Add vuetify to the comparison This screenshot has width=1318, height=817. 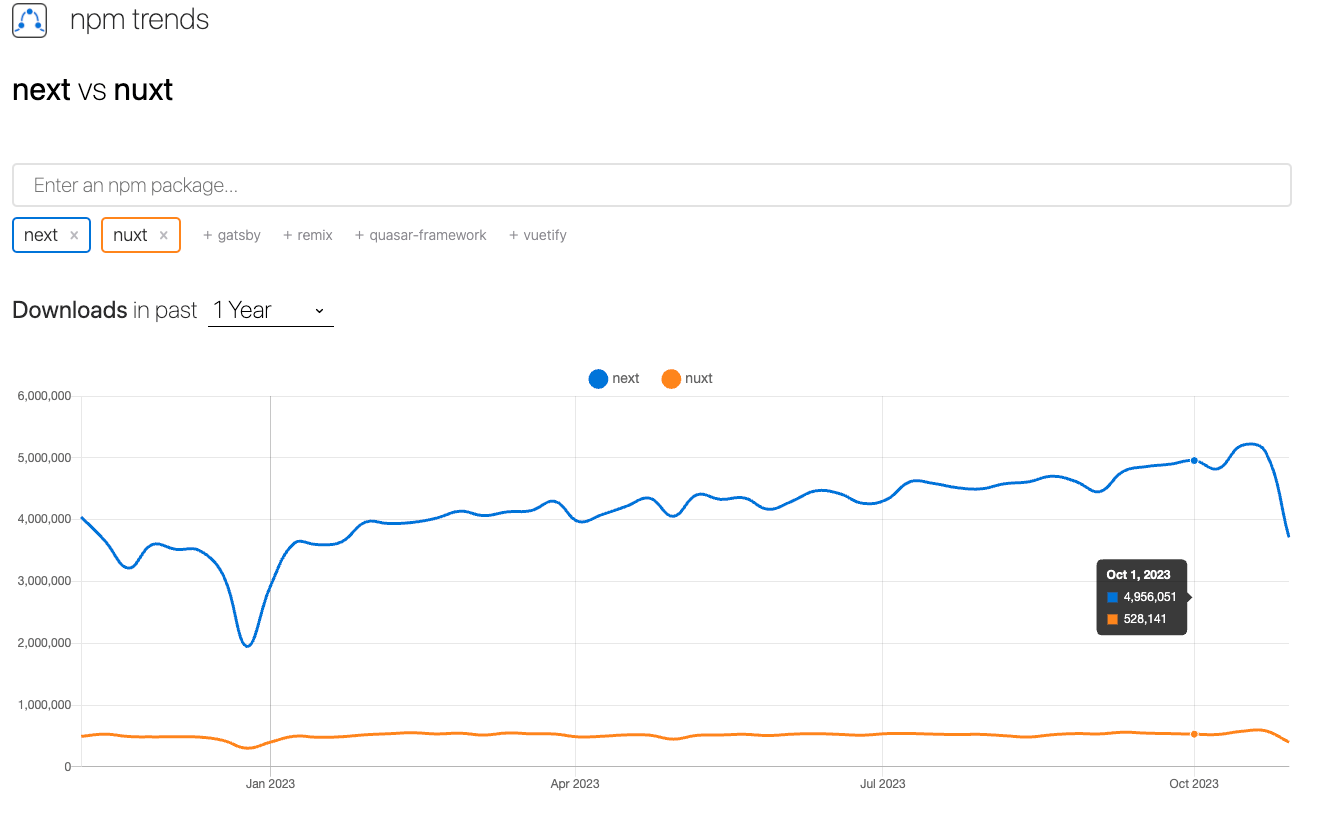click(x=538, y=235)
